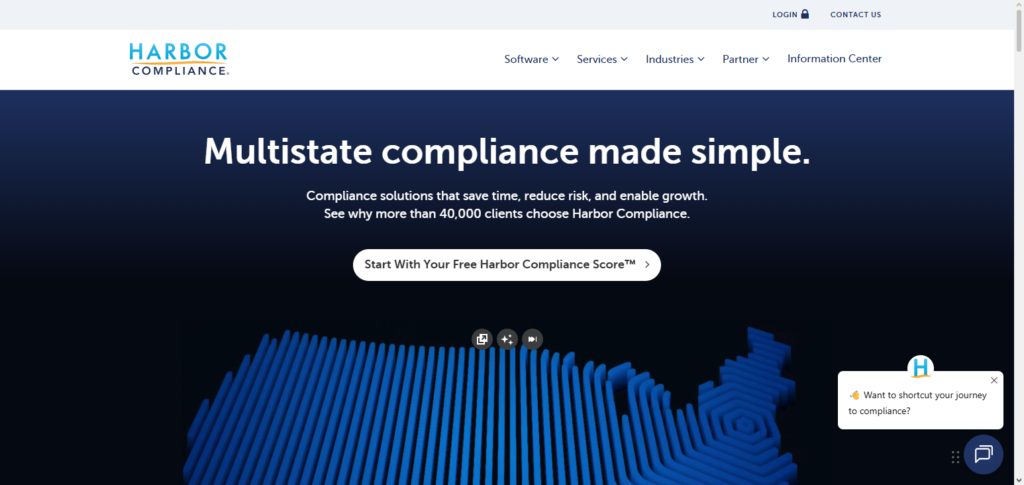Close the shortcut-to-compliance chat popup

pos(993,380)
